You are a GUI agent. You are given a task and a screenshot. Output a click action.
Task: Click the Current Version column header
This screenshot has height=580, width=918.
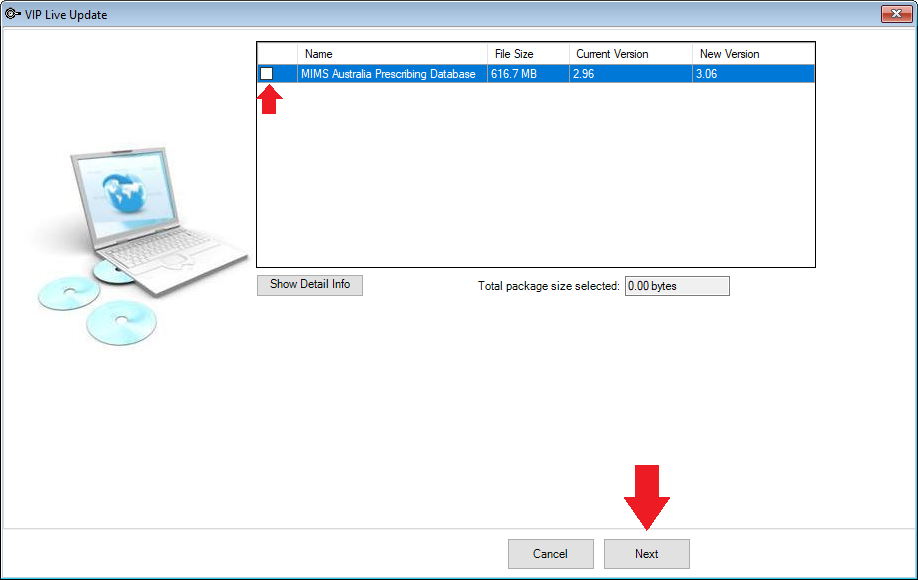631,54
